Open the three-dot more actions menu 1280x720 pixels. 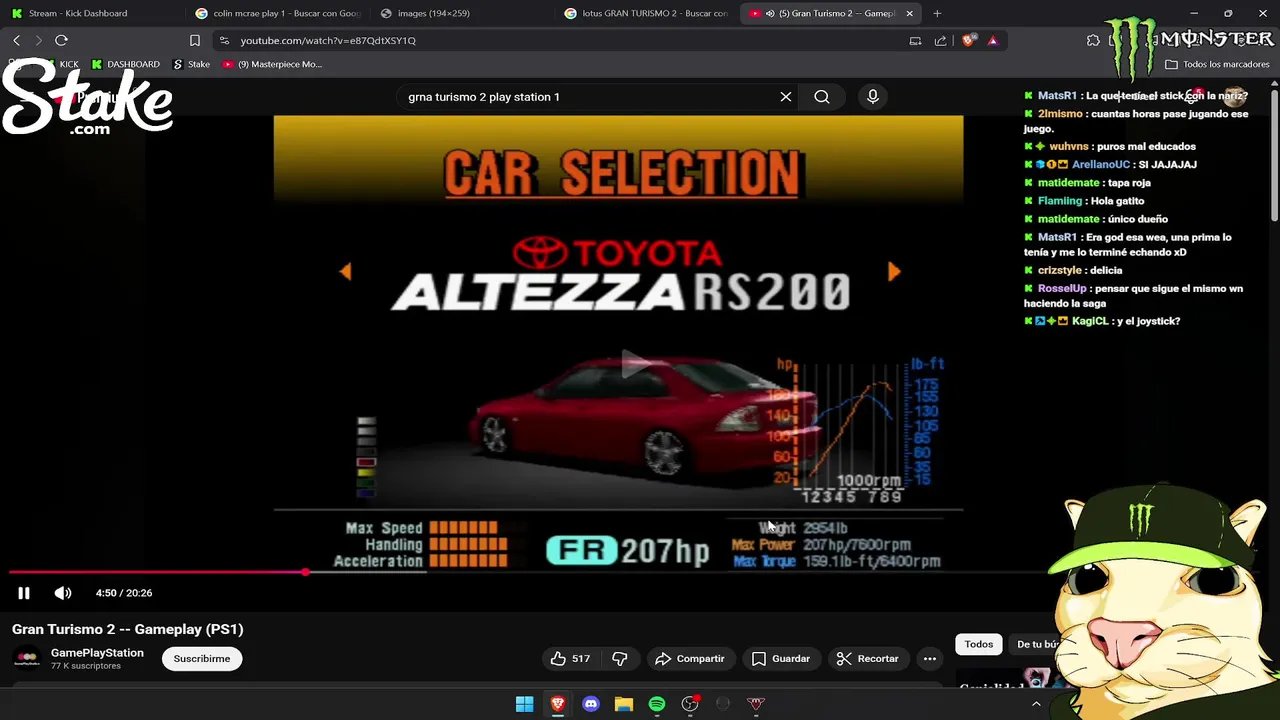click(930, 658)
